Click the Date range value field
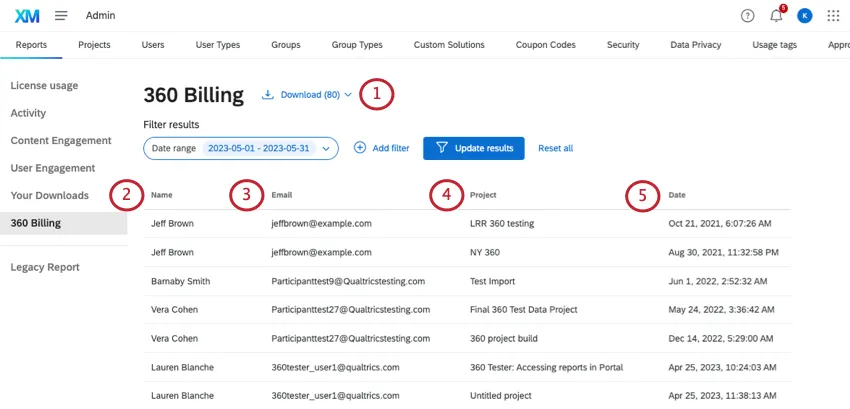This screenshot has height=409, width=850. click(259, 148)
